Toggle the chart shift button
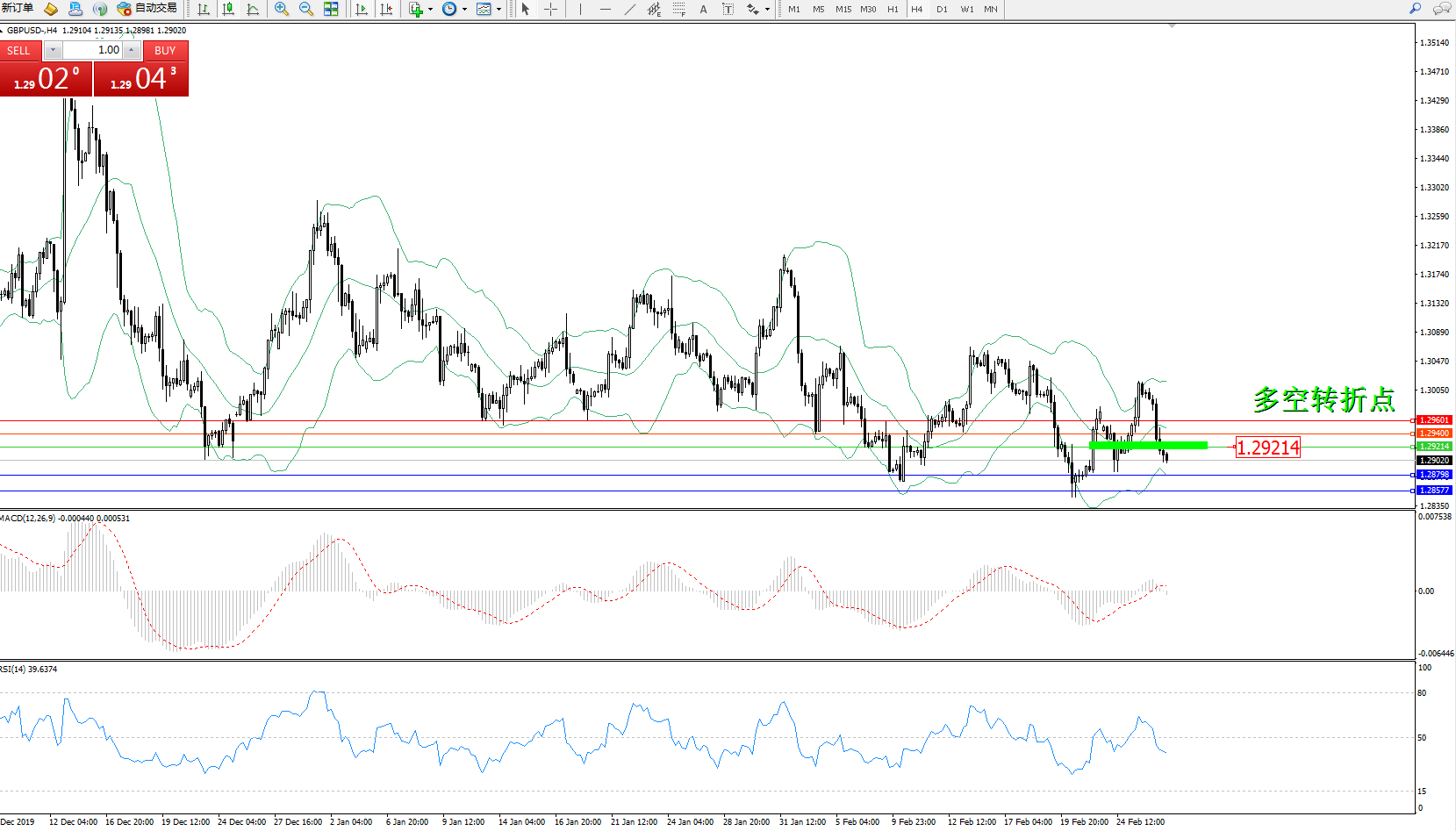Image resolution: width=1456 pixels, height=831 pixels. click(386, 9)
